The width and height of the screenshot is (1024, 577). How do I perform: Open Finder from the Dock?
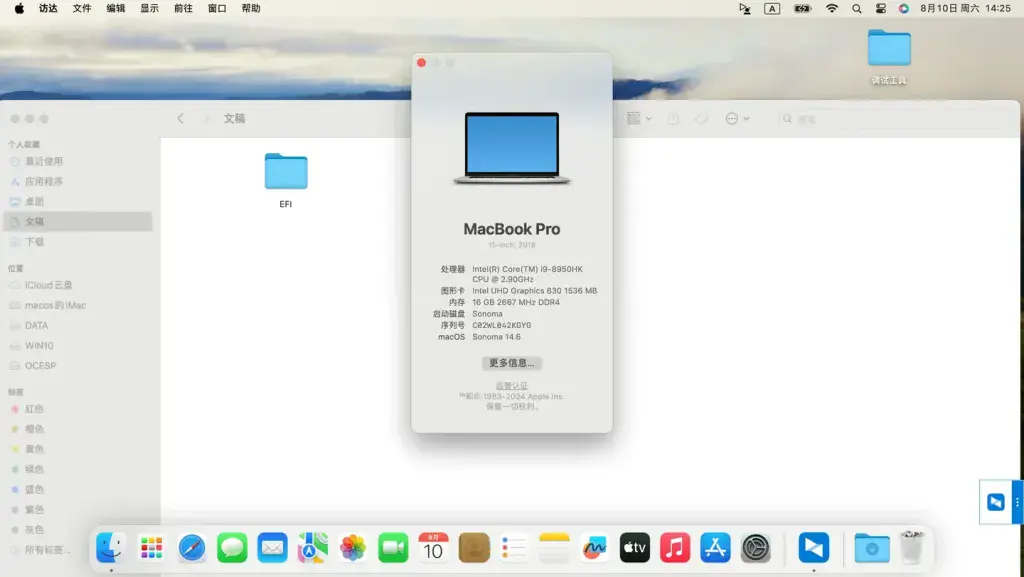pos(111,547)
